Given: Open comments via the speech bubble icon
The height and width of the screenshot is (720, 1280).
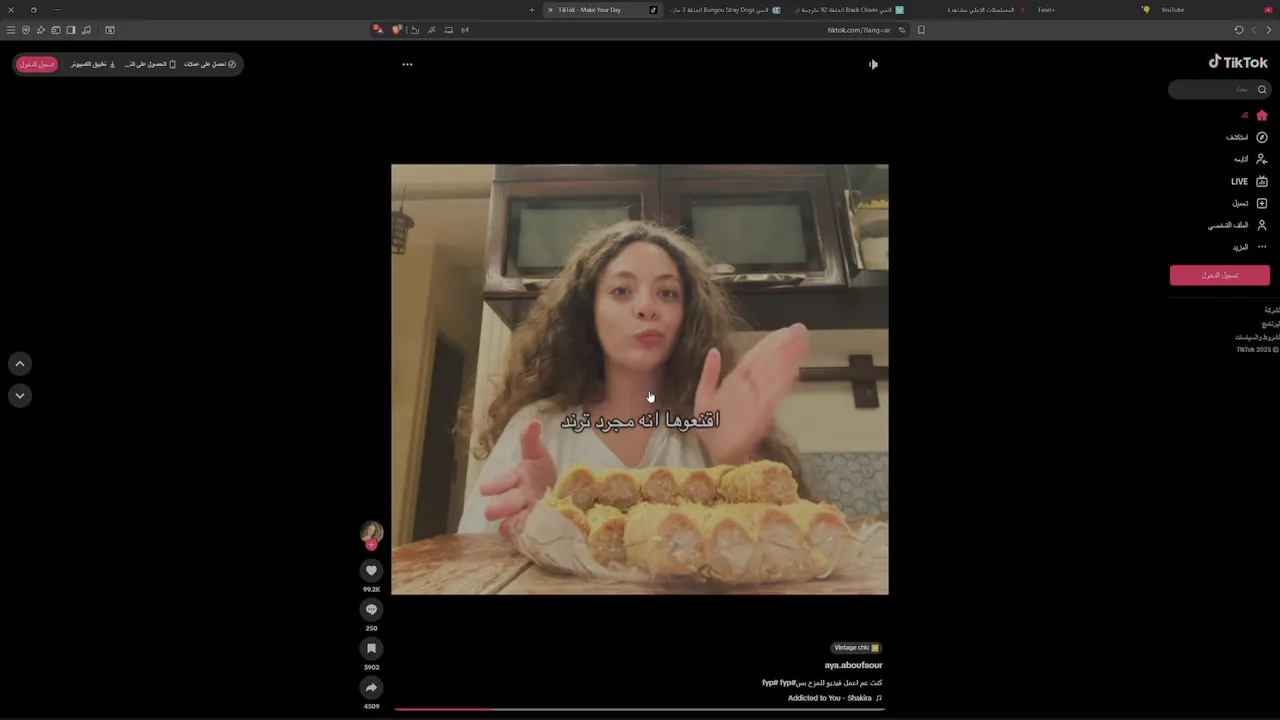Looking at the screenshot, I should click(x=371, y=609).
